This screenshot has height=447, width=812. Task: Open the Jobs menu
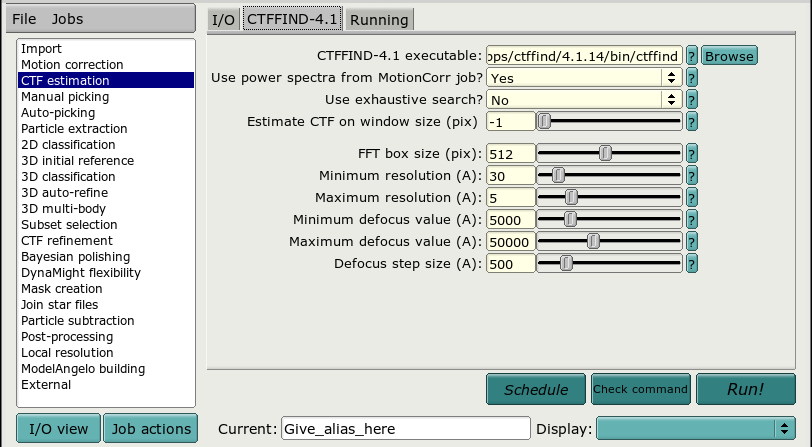pyautogui.click(x=67, y=19)
